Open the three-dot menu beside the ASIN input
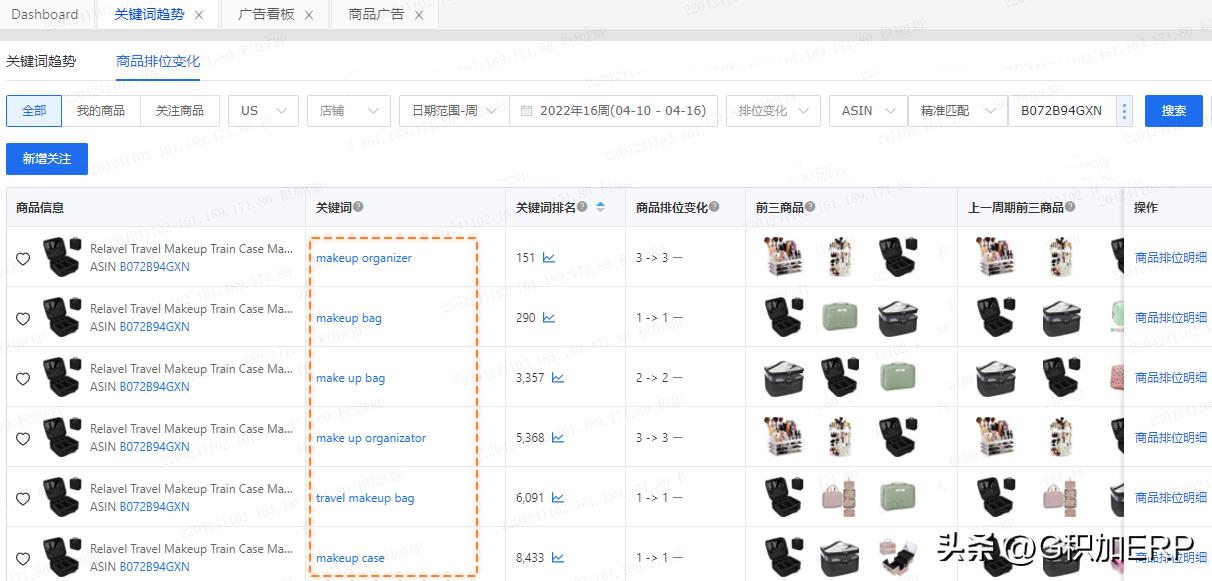Image resolution: width=1212 pixels, height=581 pixels. click(x=1125, y=111)
